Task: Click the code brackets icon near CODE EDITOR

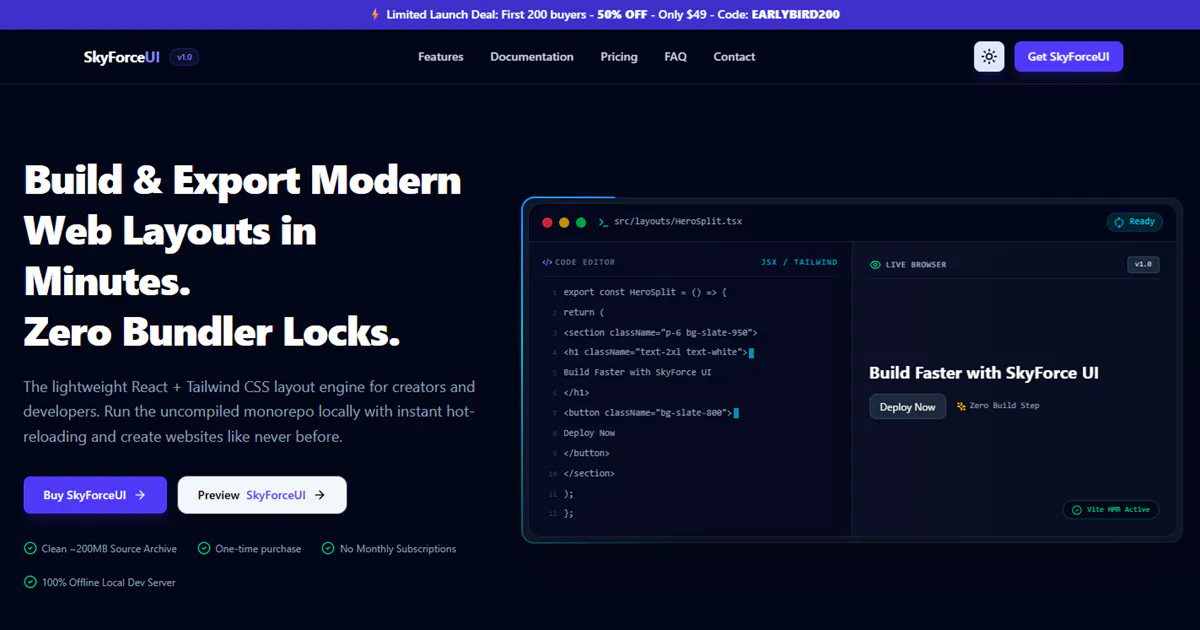Action: (x=547, y=262)
